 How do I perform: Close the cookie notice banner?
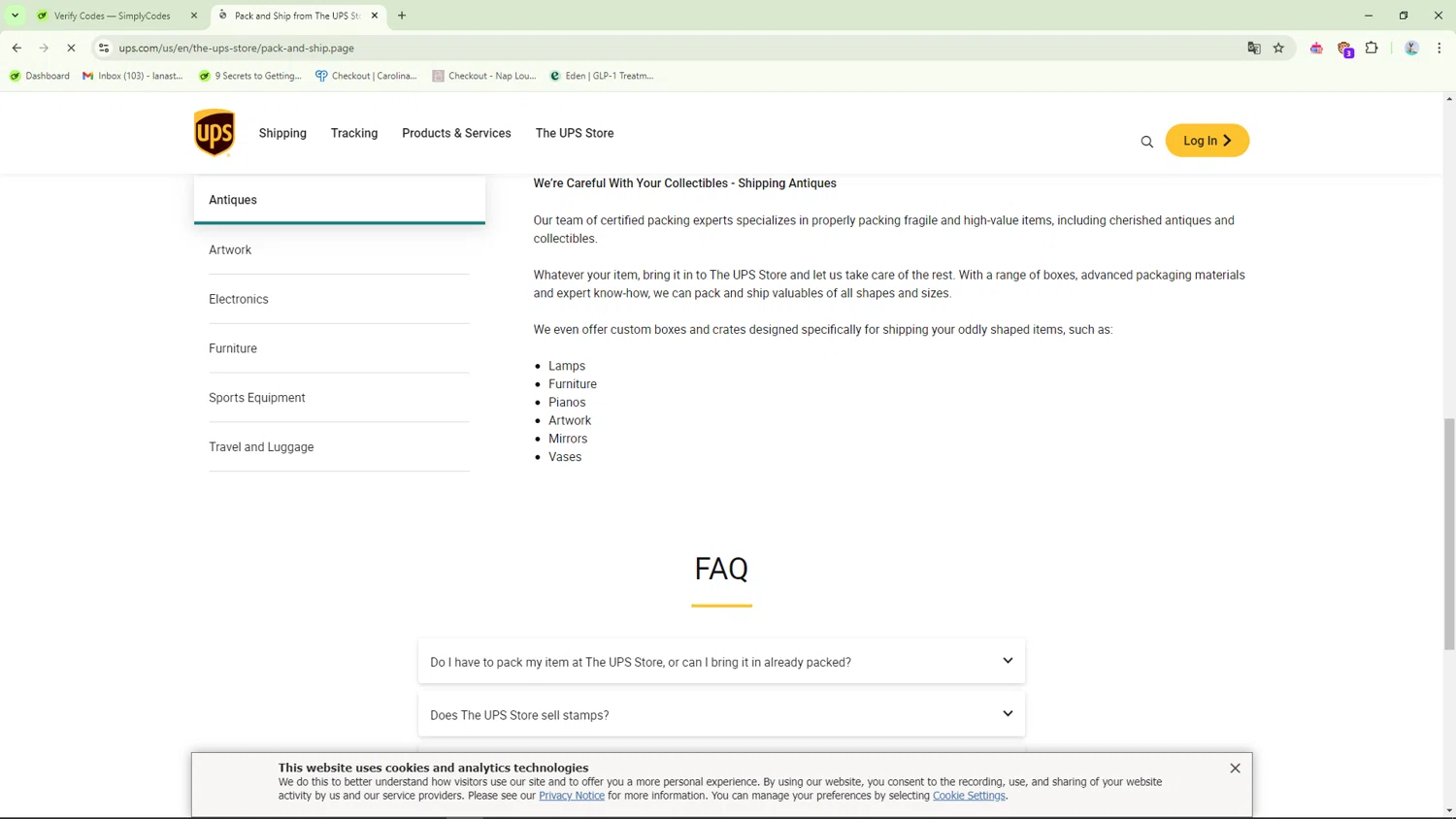(x=1235, y=769)
